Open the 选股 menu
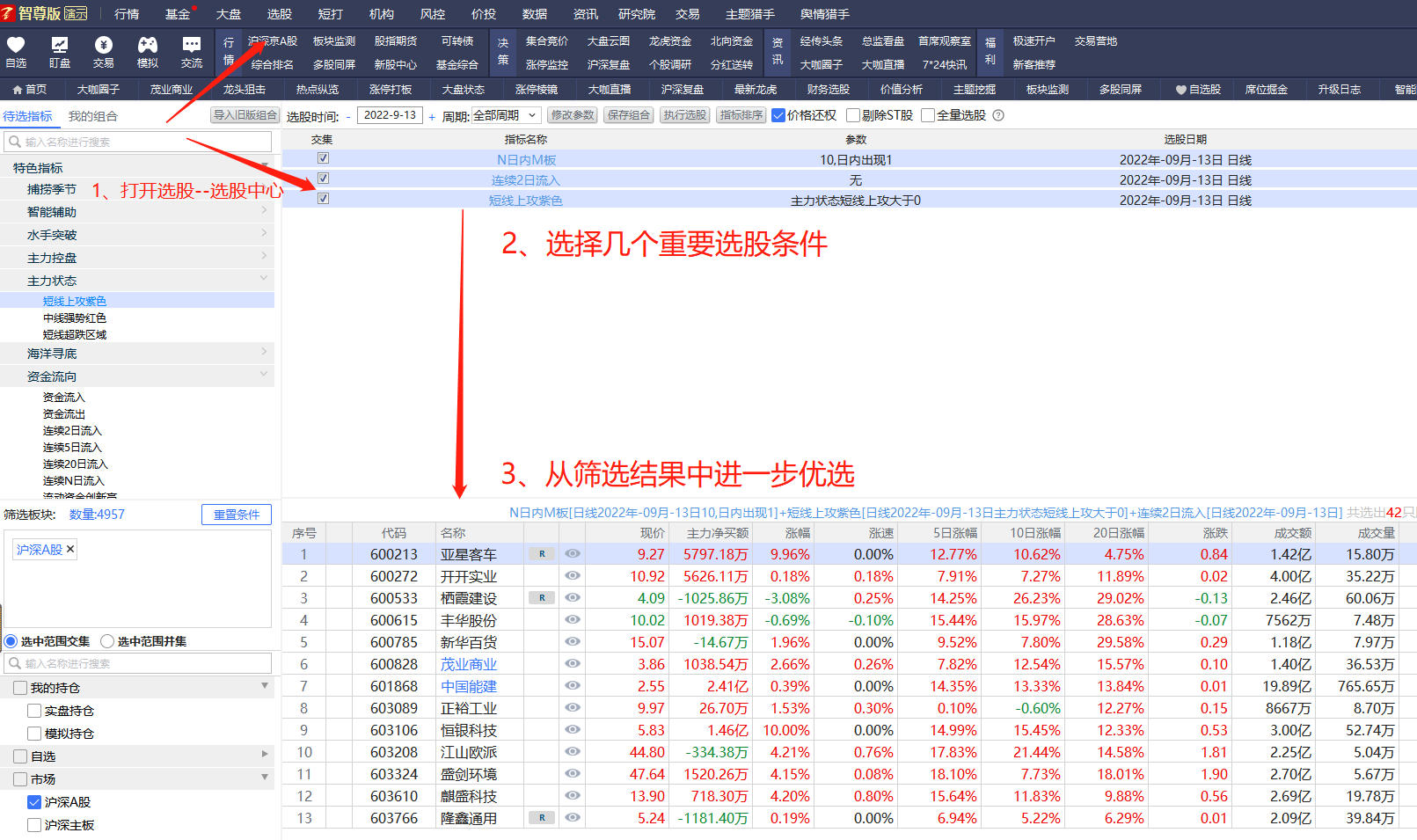The image size is (1417, 840). pos(280,14)
